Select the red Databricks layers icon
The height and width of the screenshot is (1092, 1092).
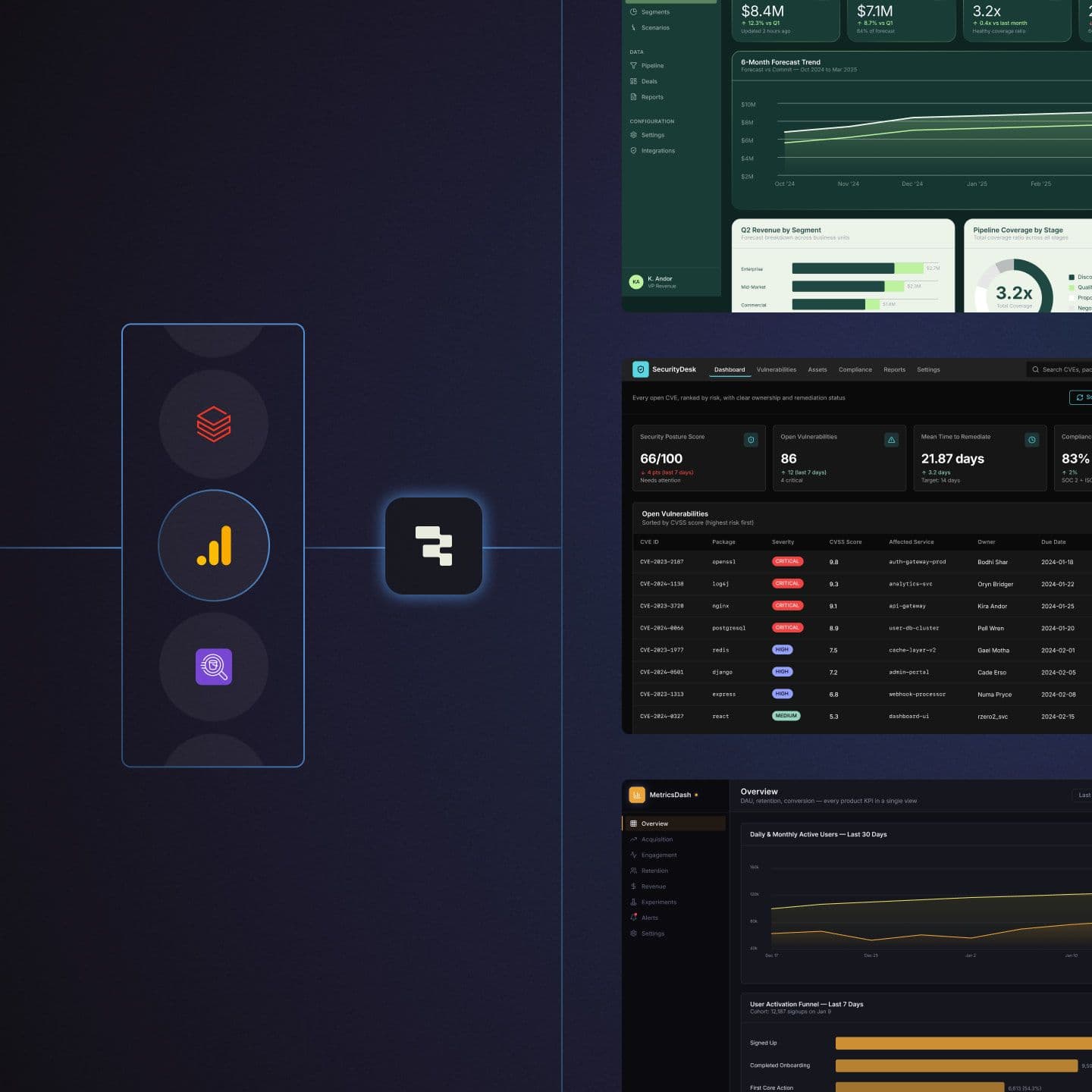pos(214,424)
